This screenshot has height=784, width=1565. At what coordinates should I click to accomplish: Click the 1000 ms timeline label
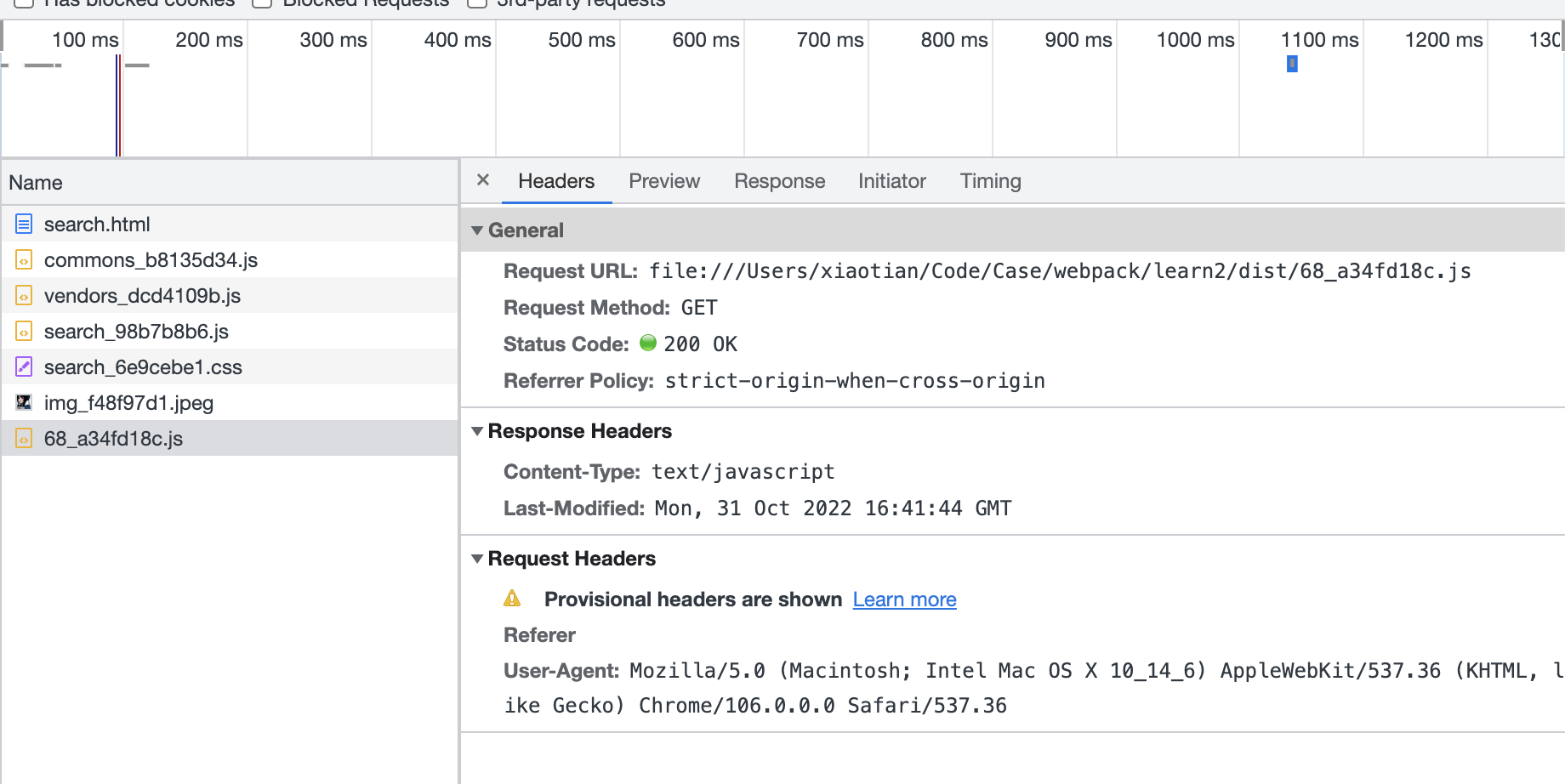(1195, 40)
